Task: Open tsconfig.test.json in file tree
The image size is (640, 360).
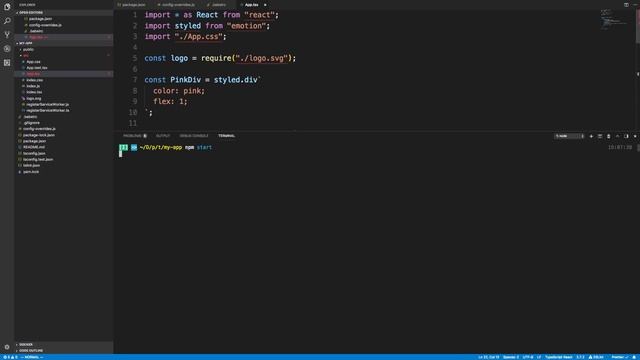Action: [38, 160]
